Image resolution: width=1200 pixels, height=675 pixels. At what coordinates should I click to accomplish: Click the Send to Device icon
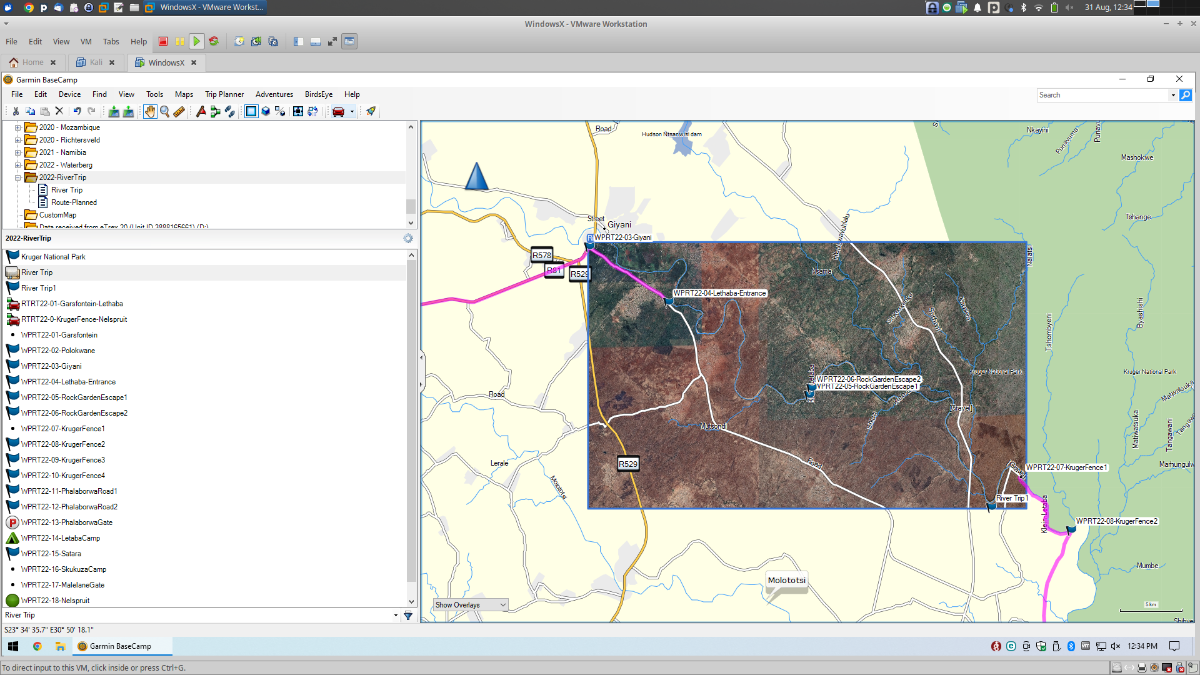(114, 111)
